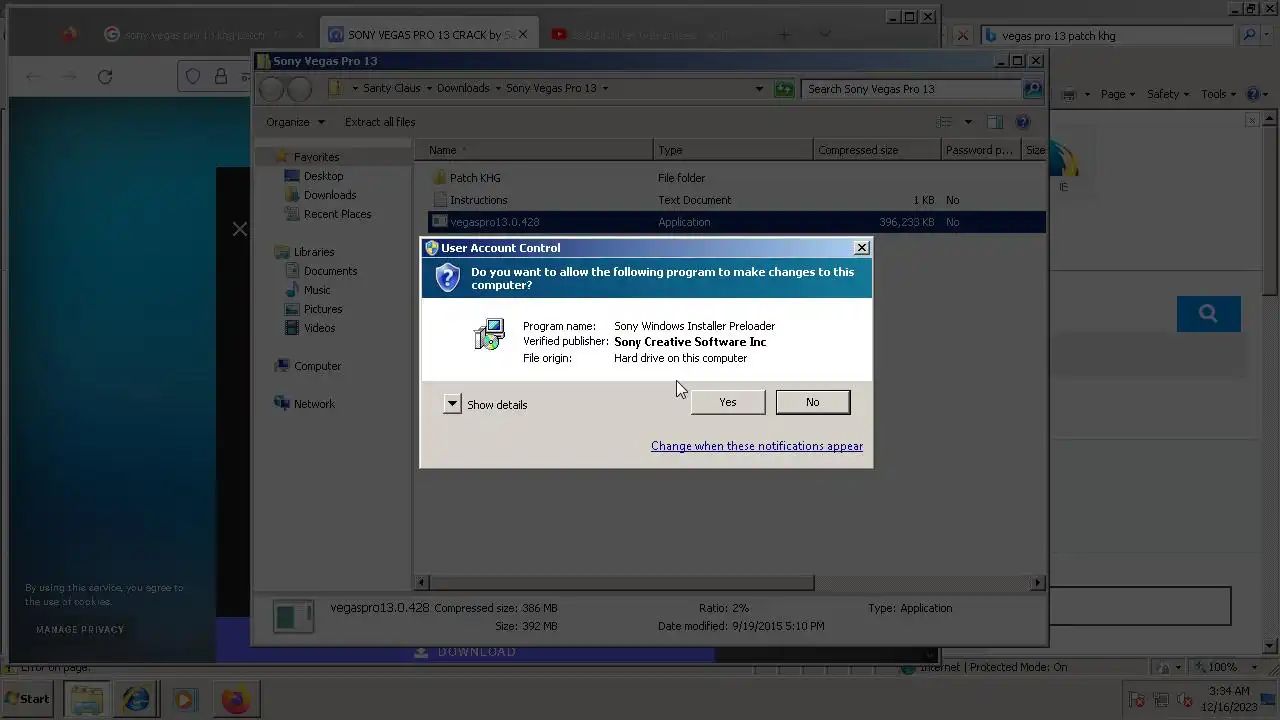Open Libraries in navigation pane
Screen dimensions: 1280x720
[314, 252]
